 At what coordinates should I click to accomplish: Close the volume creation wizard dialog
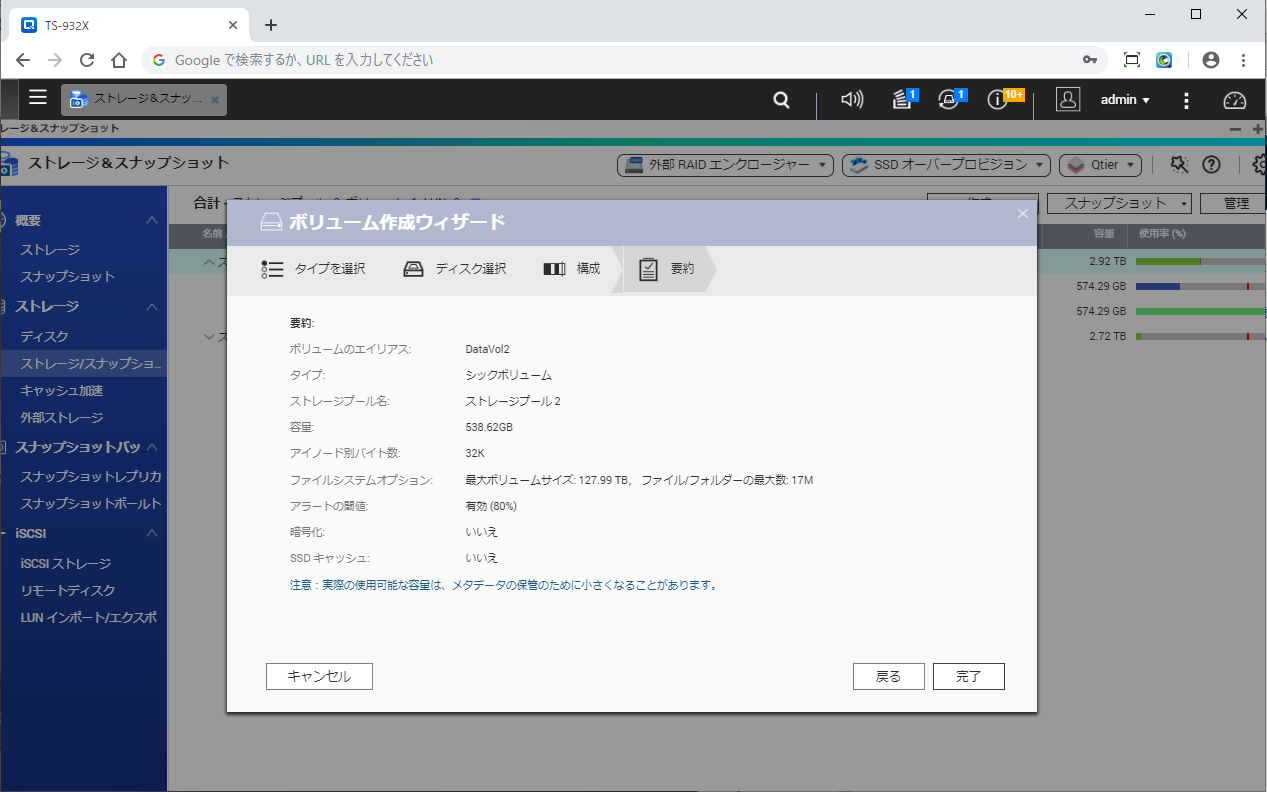point(1022,213)
